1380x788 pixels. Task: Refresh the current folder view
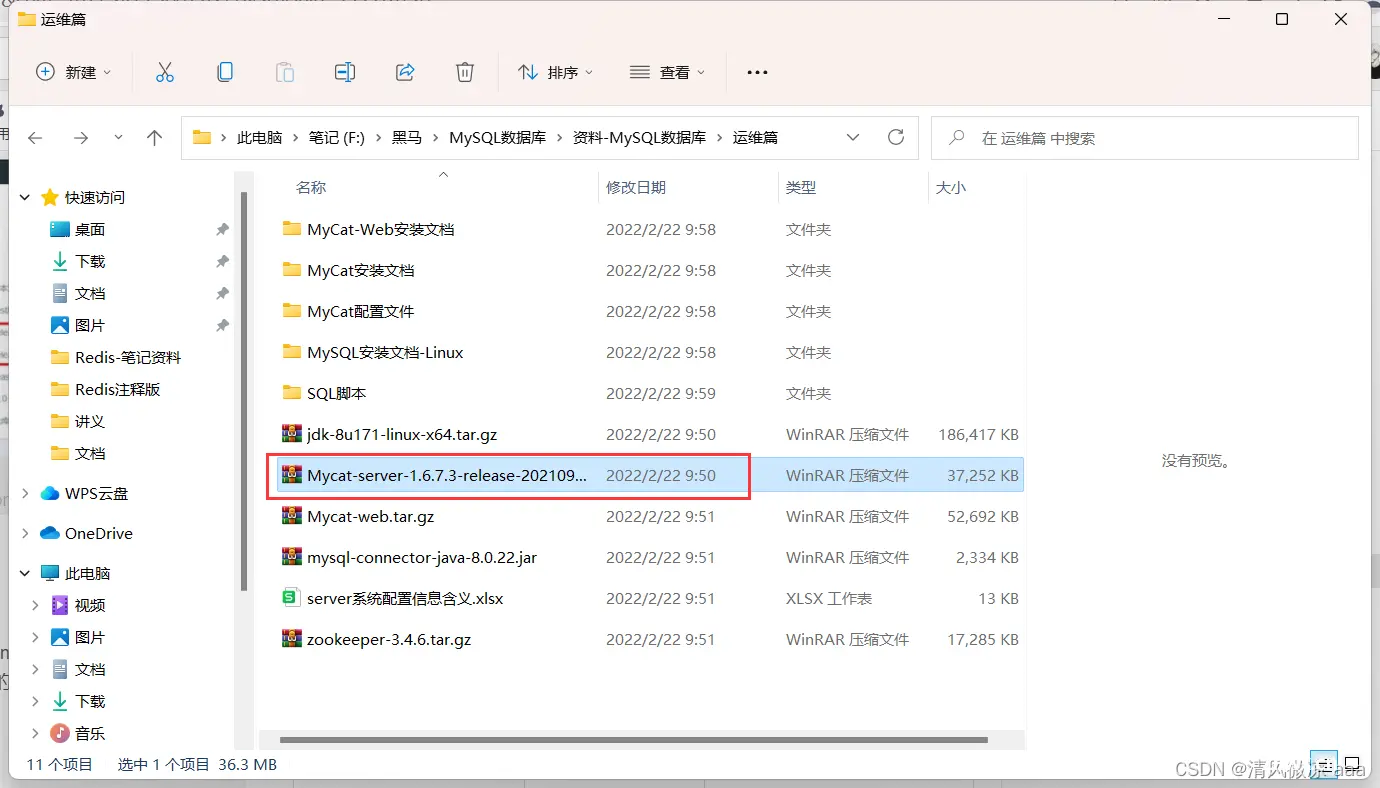click(896, 137)
